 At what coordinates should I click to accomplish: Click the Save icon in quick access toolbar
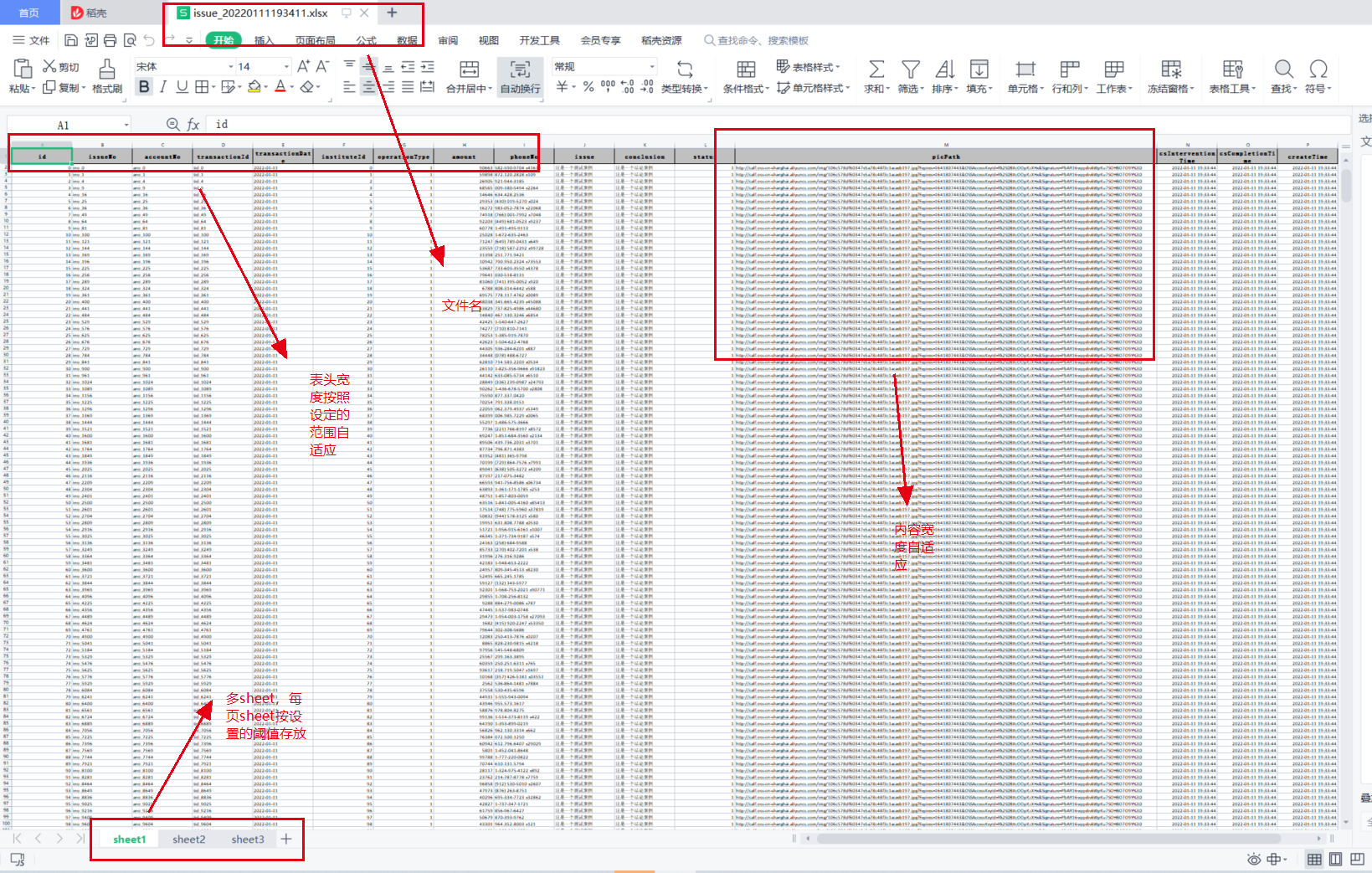point(71,40)
